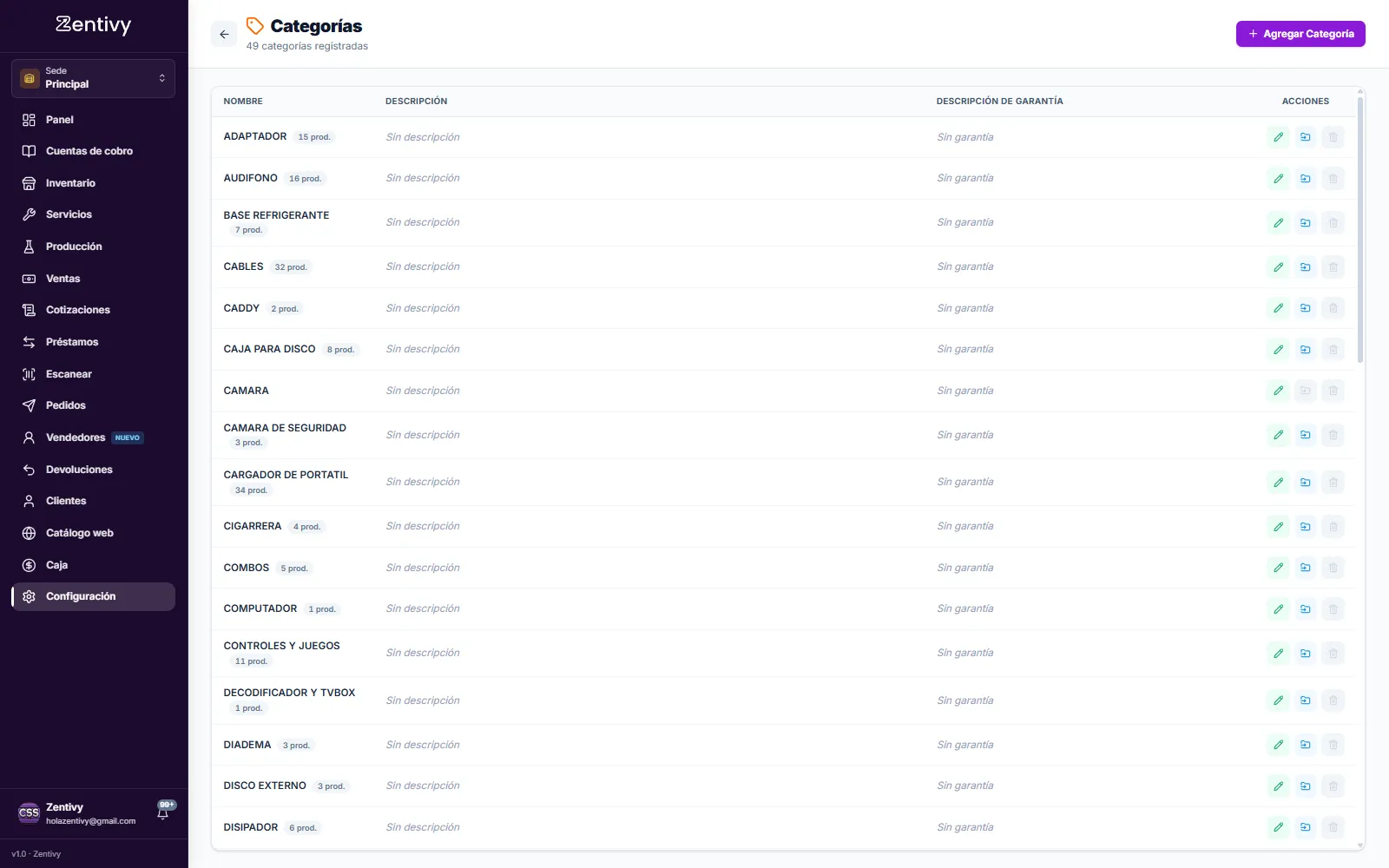Viewport: 1389px width, 868px height.
Task: Navigate to Servicios
Action: [x=93, y=214]
